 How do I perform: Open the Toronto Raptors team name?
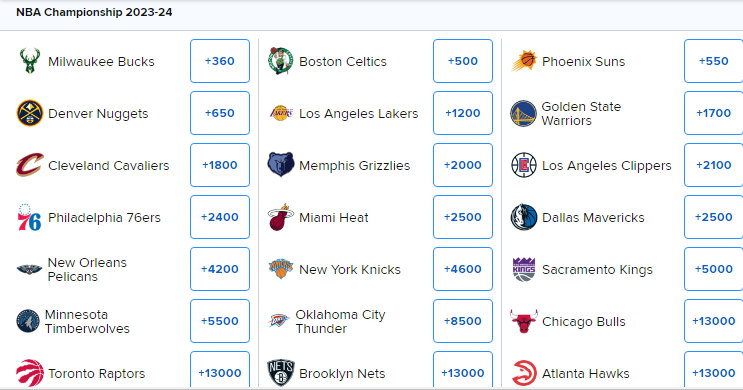tap(96, 373)
